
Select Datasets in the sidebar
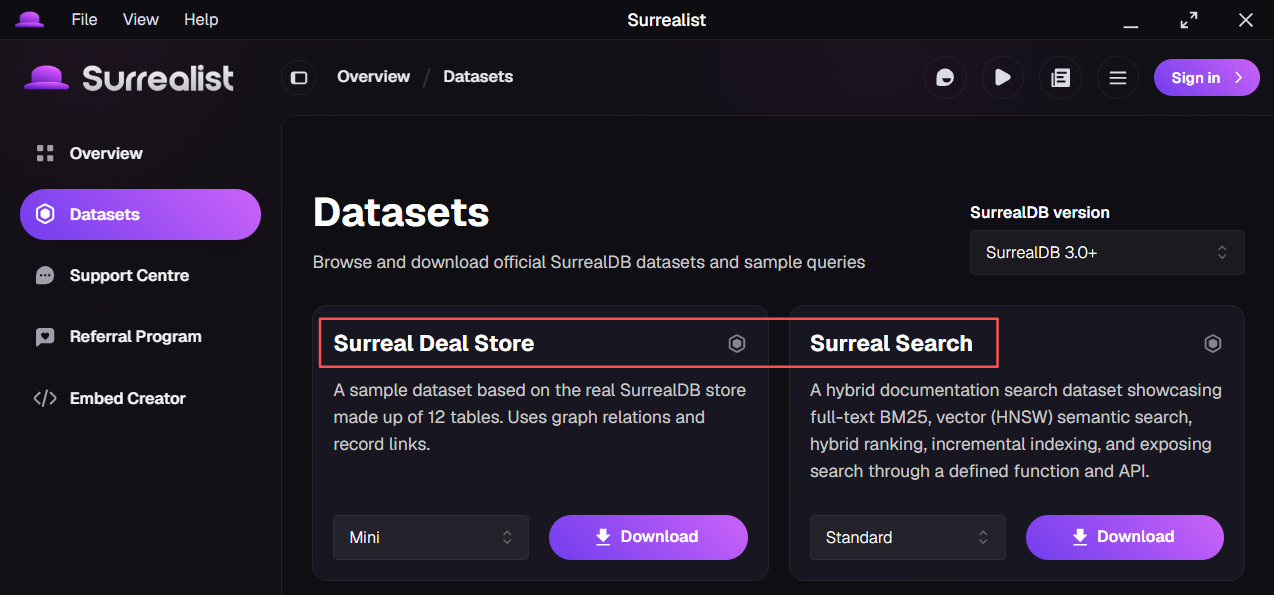(140, 214)
